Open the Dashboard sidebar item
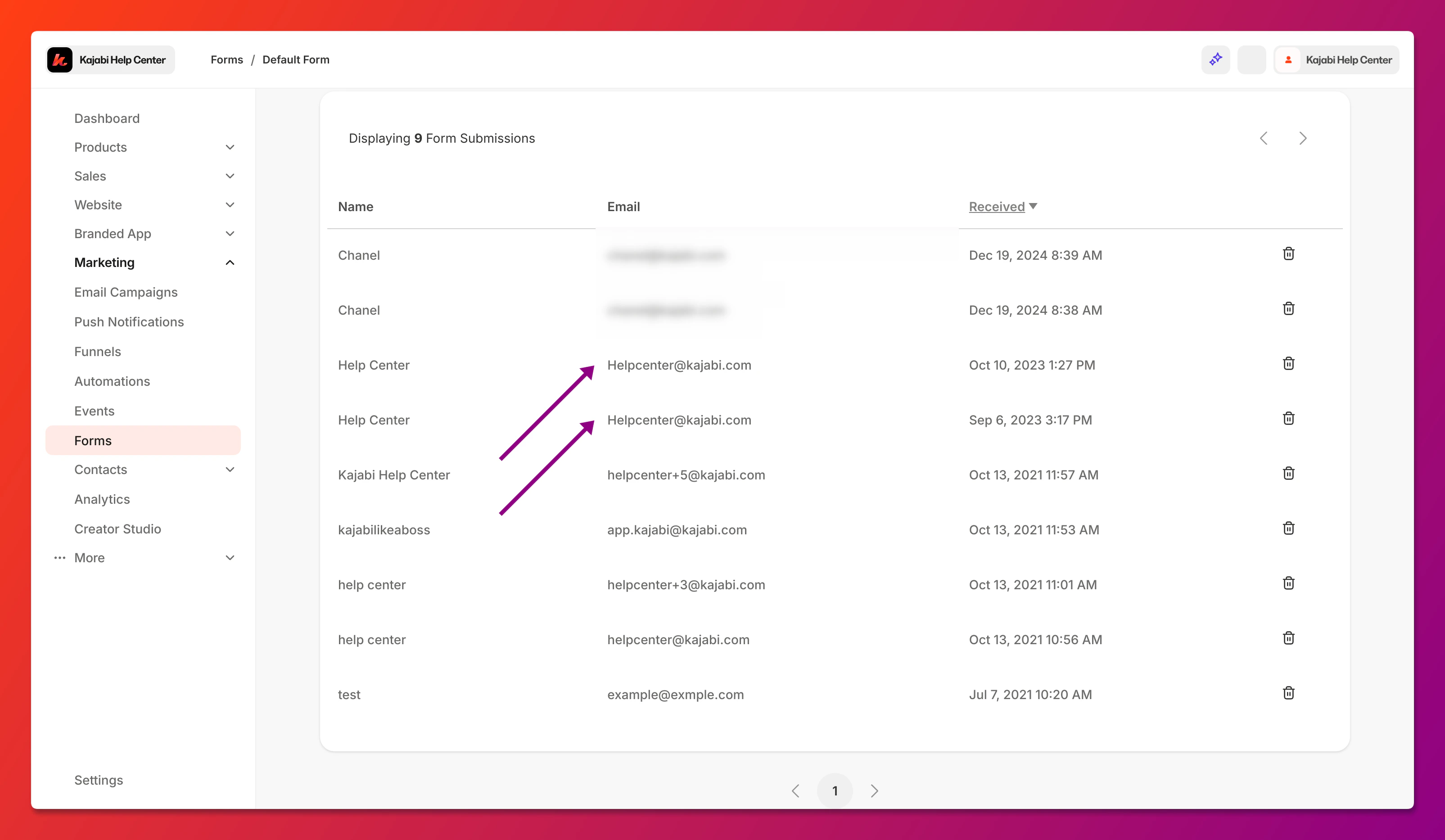Viewport: 1445px width, 840px height. point(107,118)
